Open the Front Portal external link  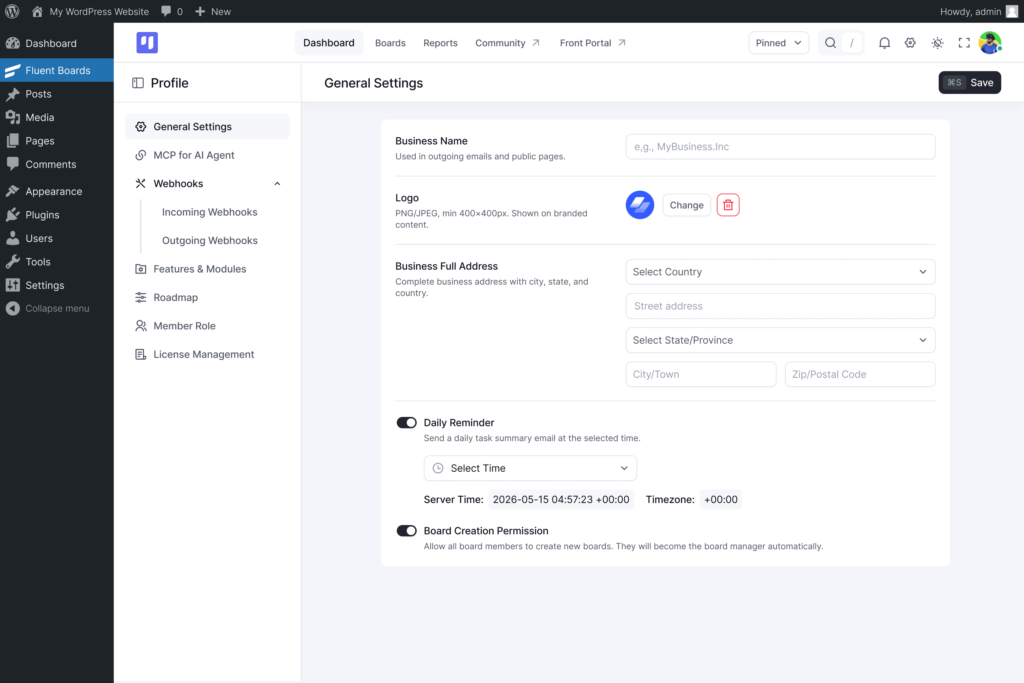592,42
